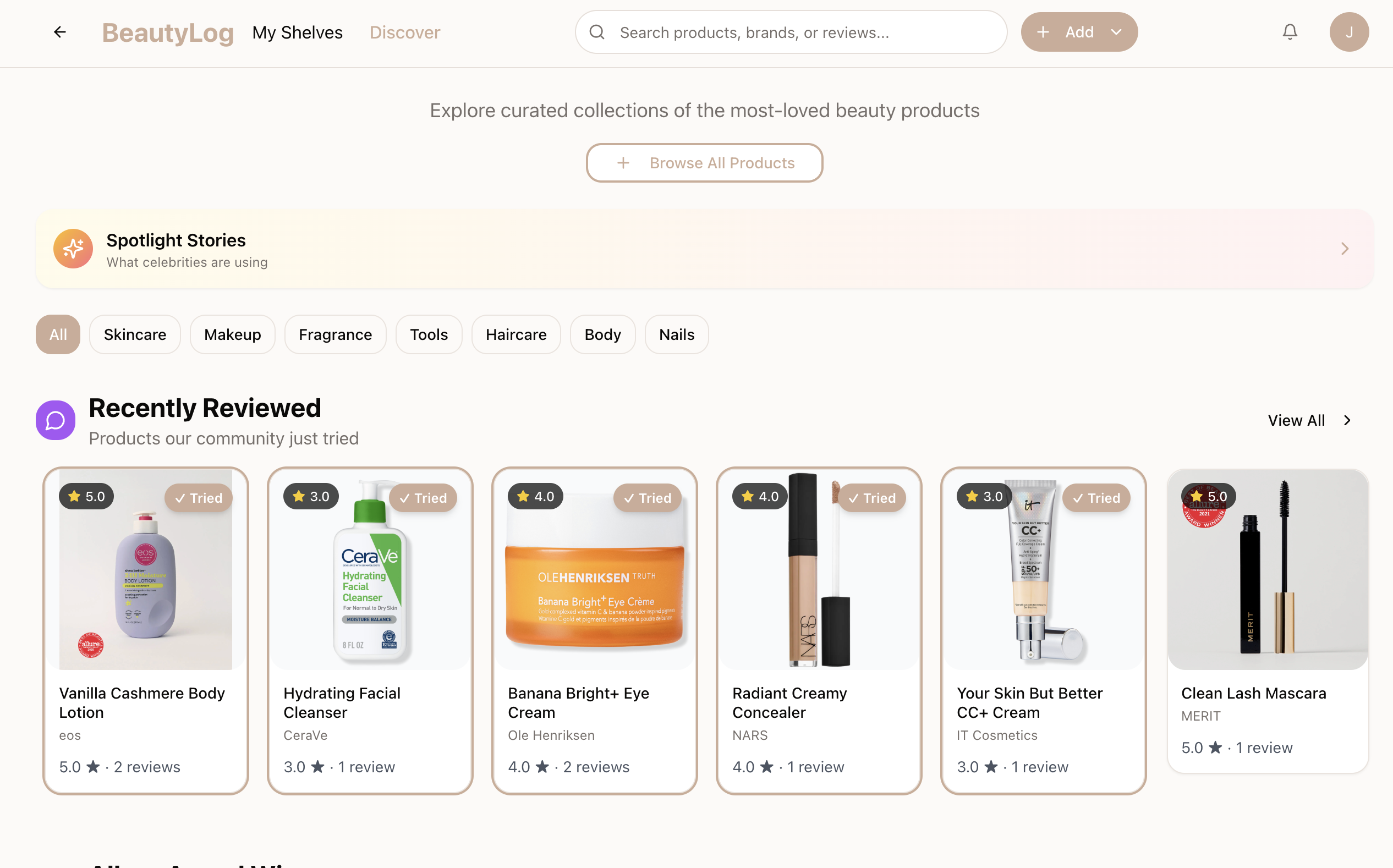Click the View All chevron arrow
Screen dimensions: 1393x868
(x=1348, y=420)
